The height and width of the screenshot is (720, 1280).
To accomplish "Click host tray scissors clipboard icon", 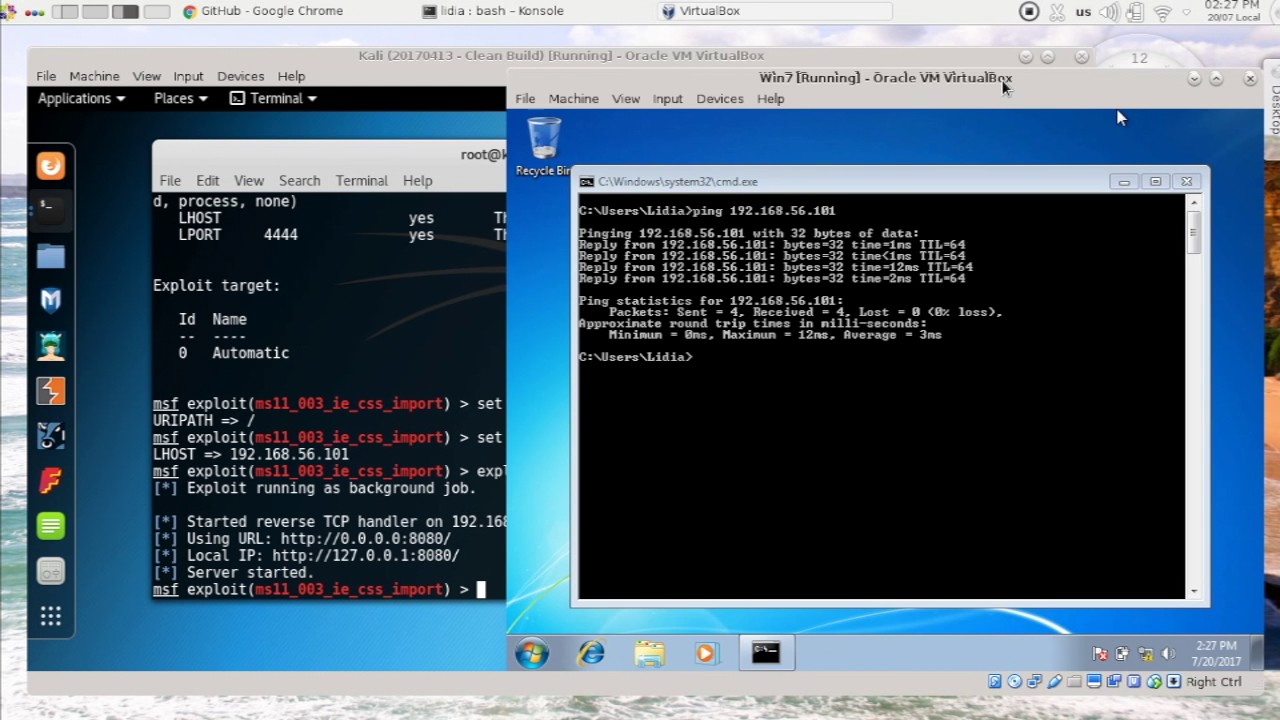I will [x=1057, y=12].
